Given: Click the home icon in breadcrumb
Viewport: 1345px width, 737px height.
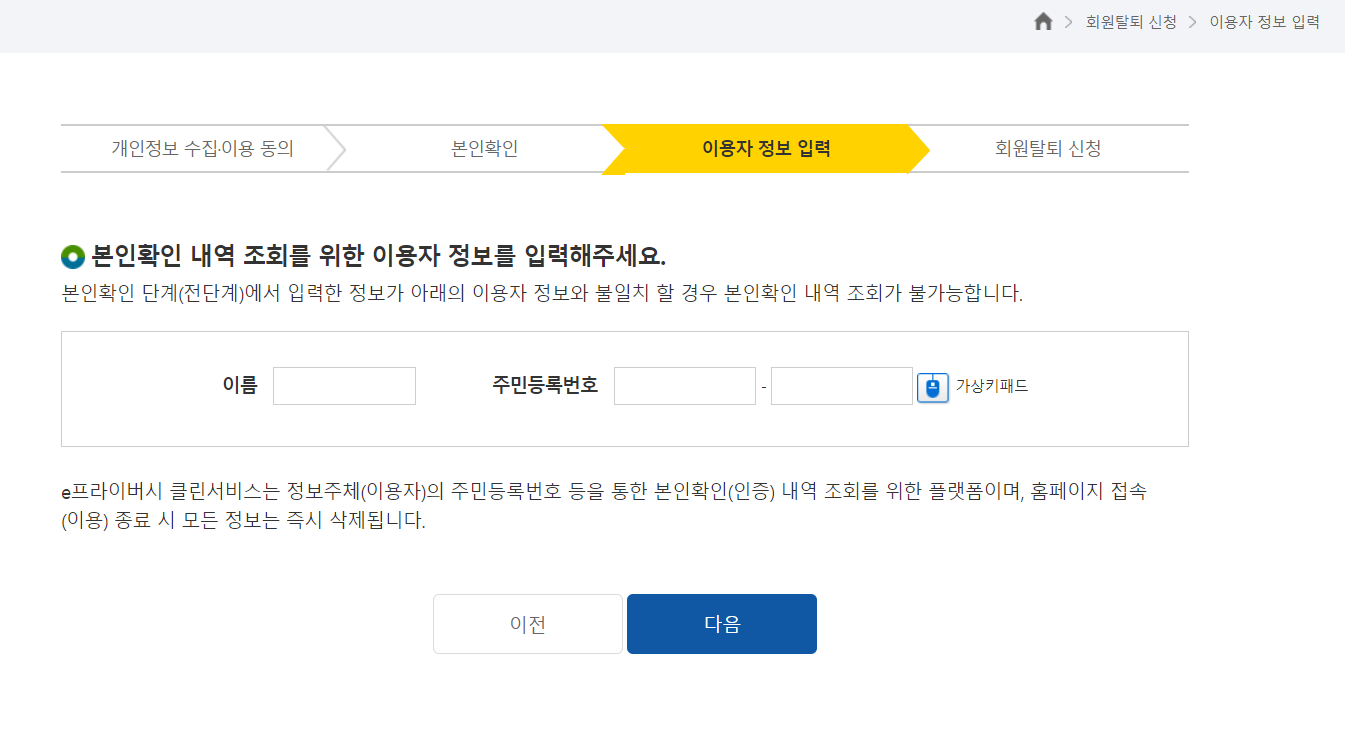Looking at the screenshot, I should 1043,21.
